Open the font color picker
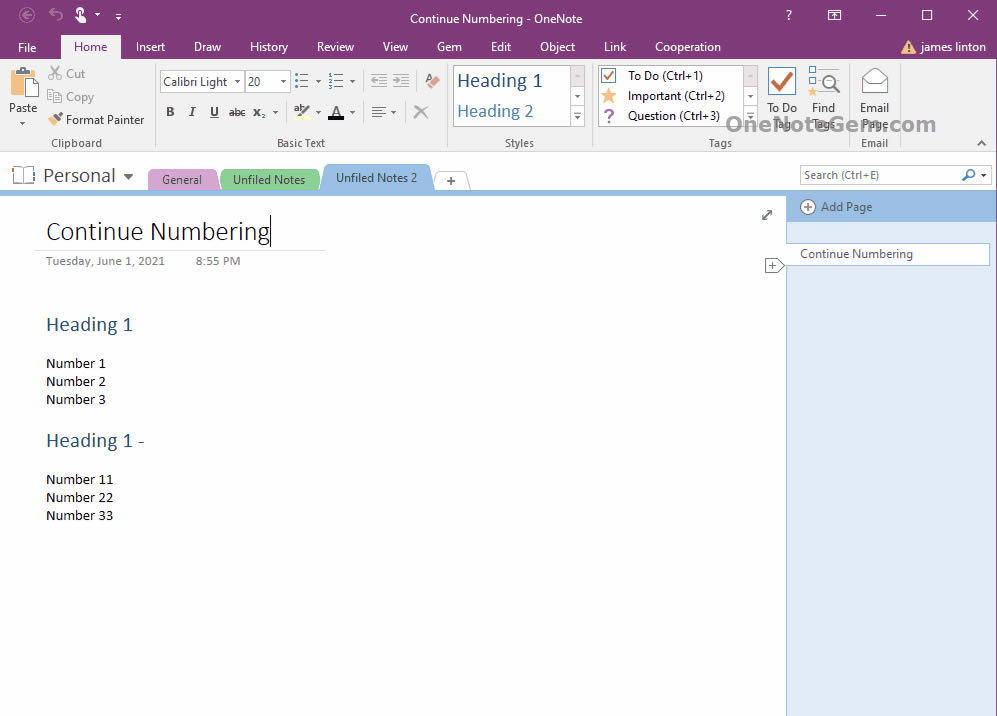 351,112
